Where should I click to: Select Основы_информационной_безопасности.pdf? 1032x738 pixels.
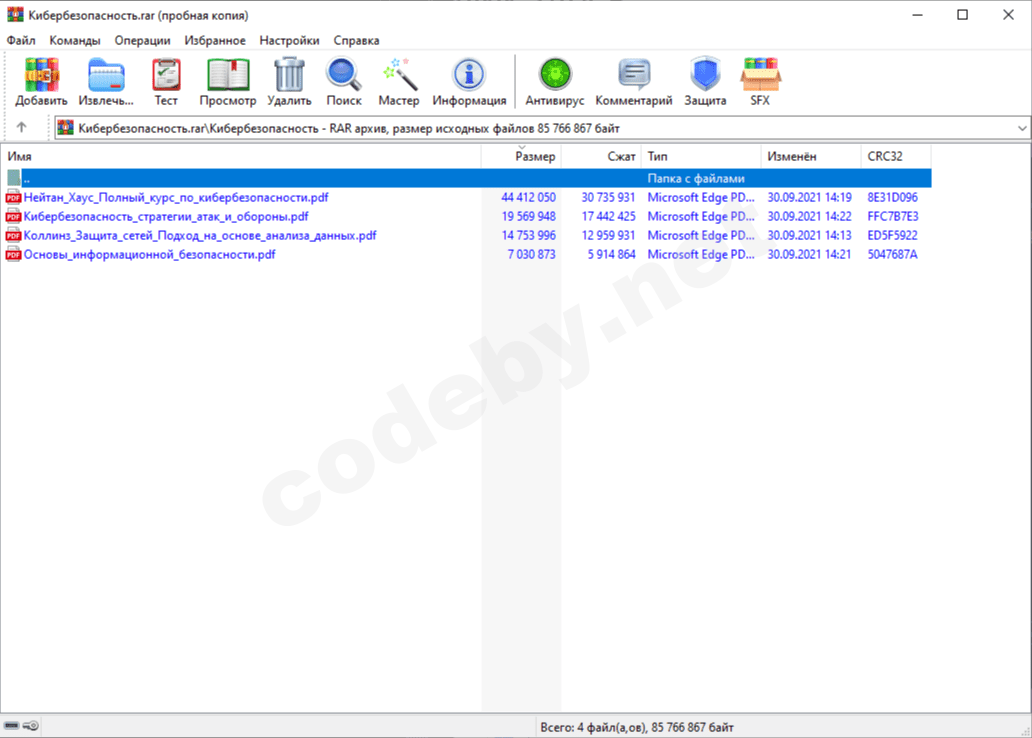pyautogui.click(x=149, y=255)
